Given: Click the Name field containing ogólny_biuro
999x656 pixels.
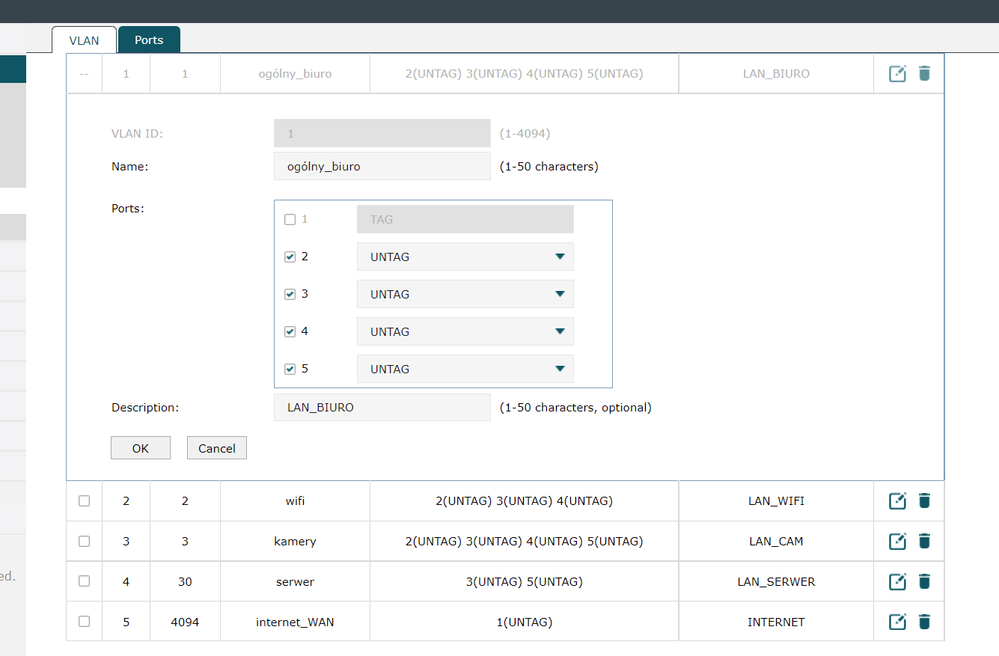Looking at the screenshot, I should click(382, 166).
